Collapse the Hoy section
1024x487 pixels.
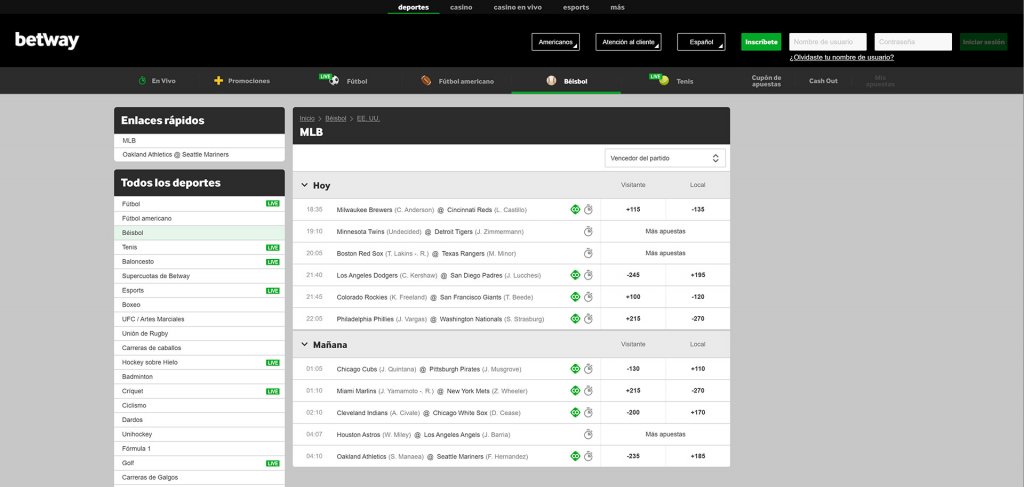[x=304, y=185]
